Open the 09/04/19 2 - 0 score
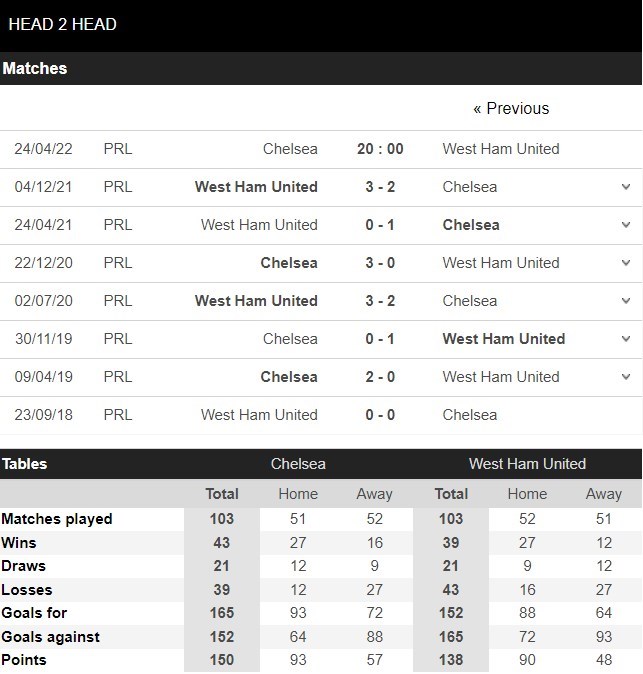 (380, 377)
